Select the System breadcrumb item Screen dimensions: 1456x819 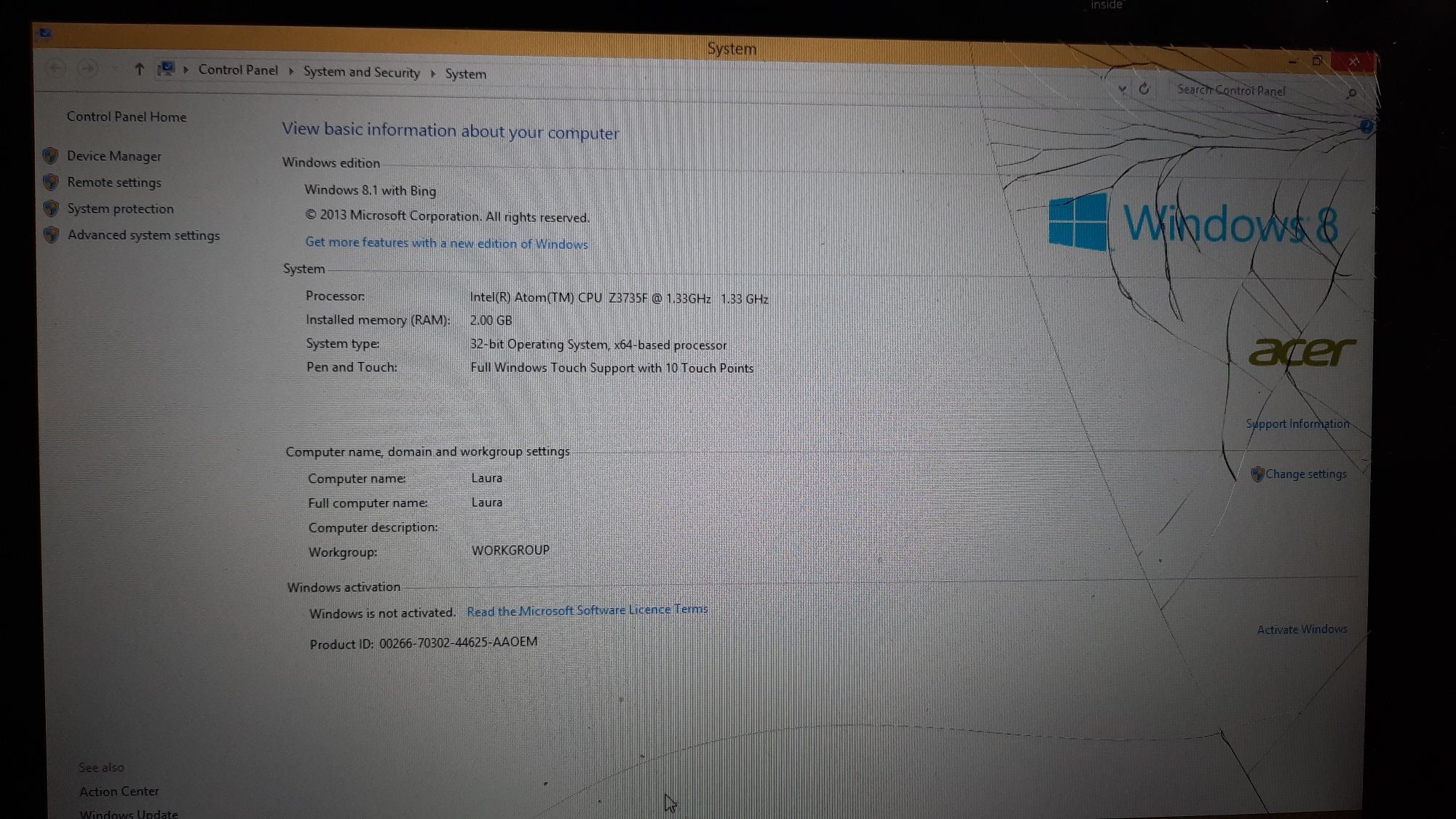[x=466, y=74]
